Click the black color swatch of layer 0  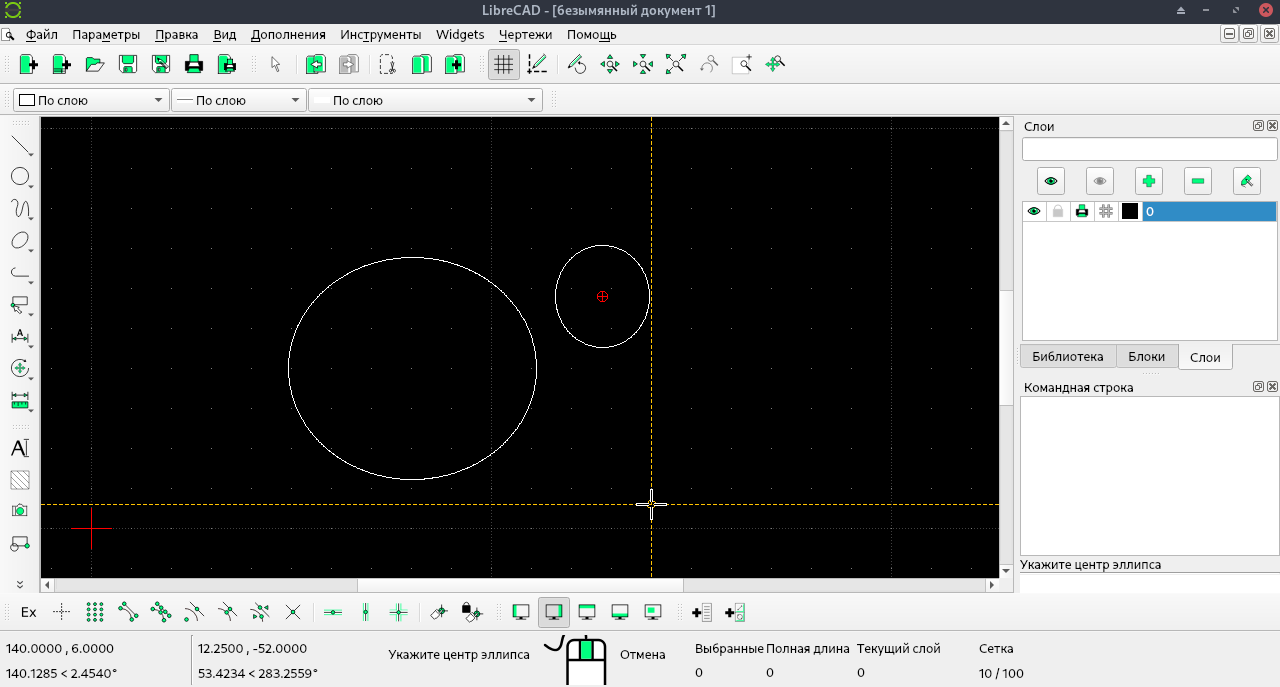(x=1130, y=211)
